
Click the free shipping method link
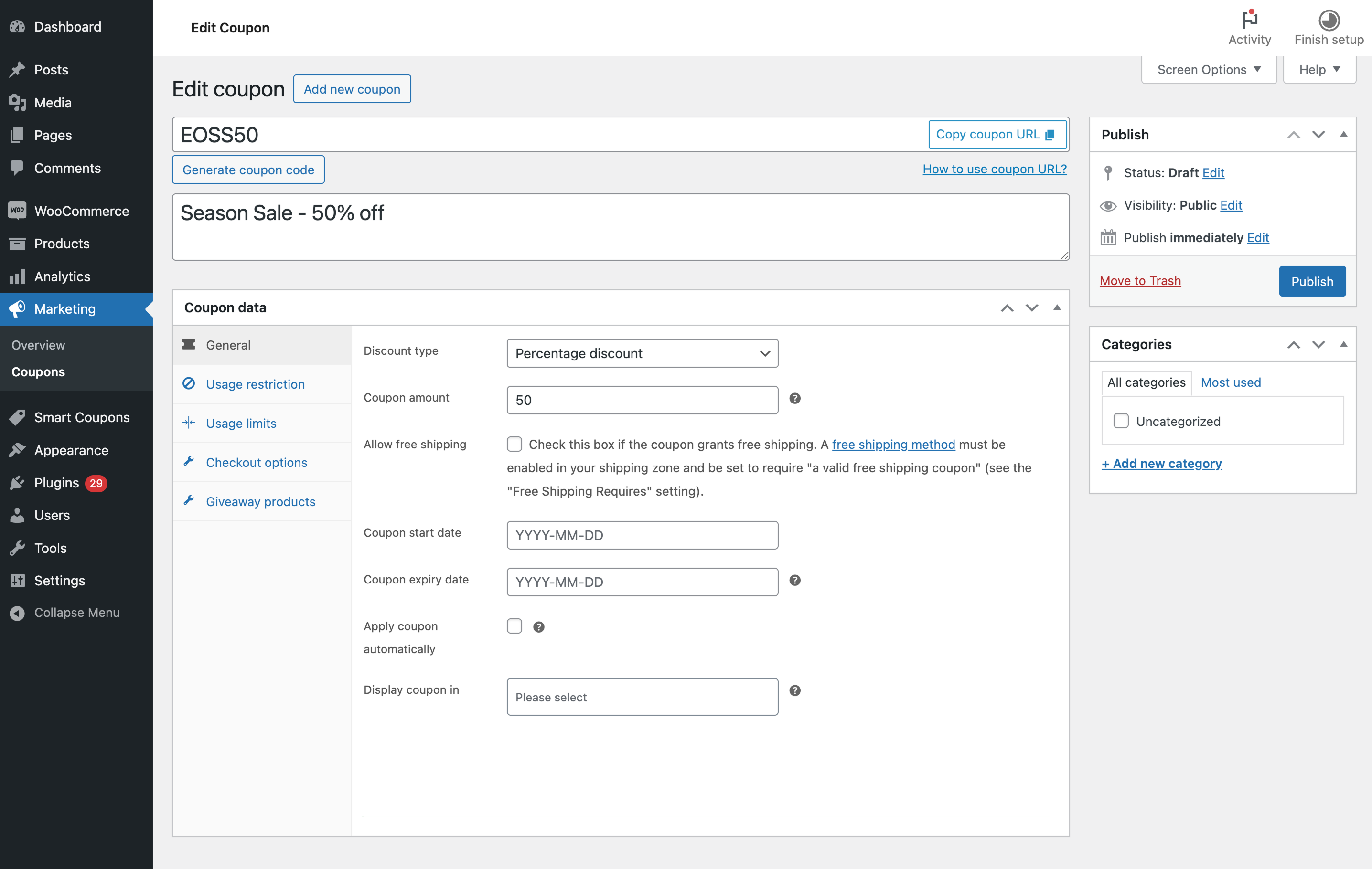(893, 444)
